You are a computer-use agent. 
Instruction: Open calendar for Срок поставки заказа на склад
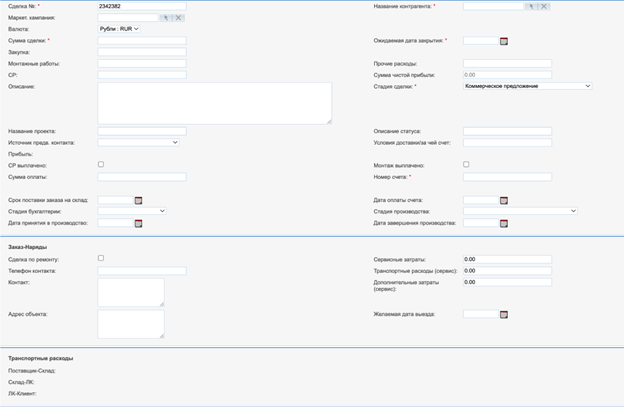coord(138,200)
